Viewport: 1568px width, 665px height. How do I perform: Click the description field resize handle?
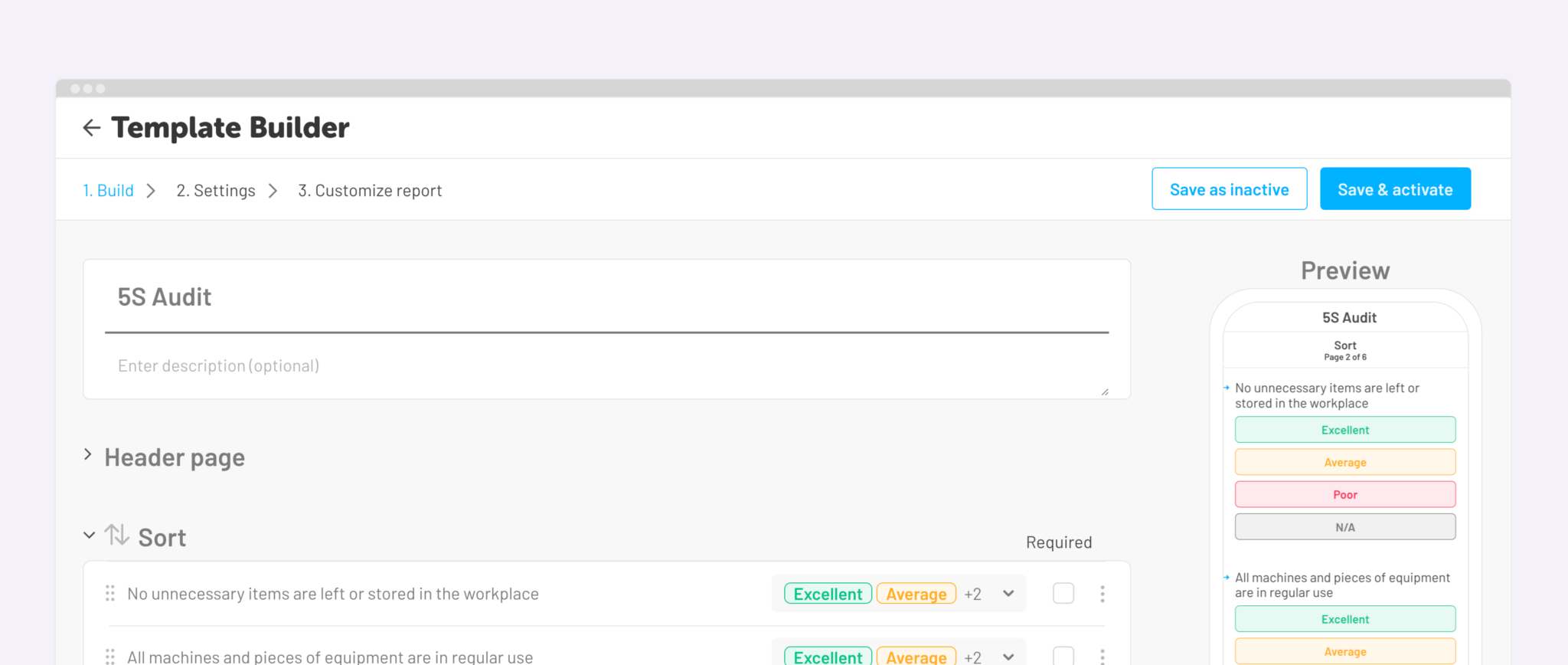[1105, 391]
